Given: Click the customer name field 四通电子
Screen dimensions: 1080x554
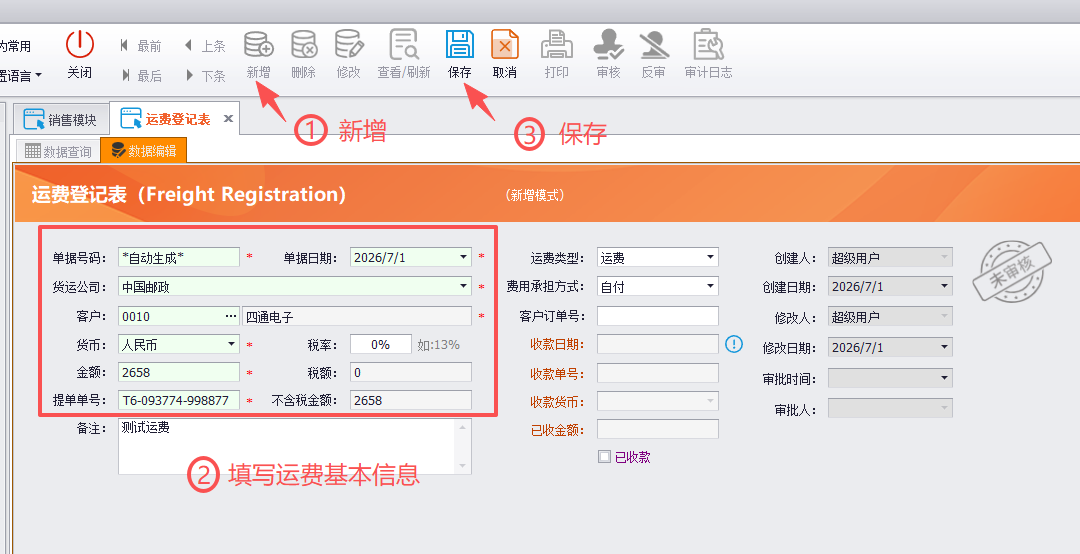Looking at the screenshot, I should [x=357, y=317].
